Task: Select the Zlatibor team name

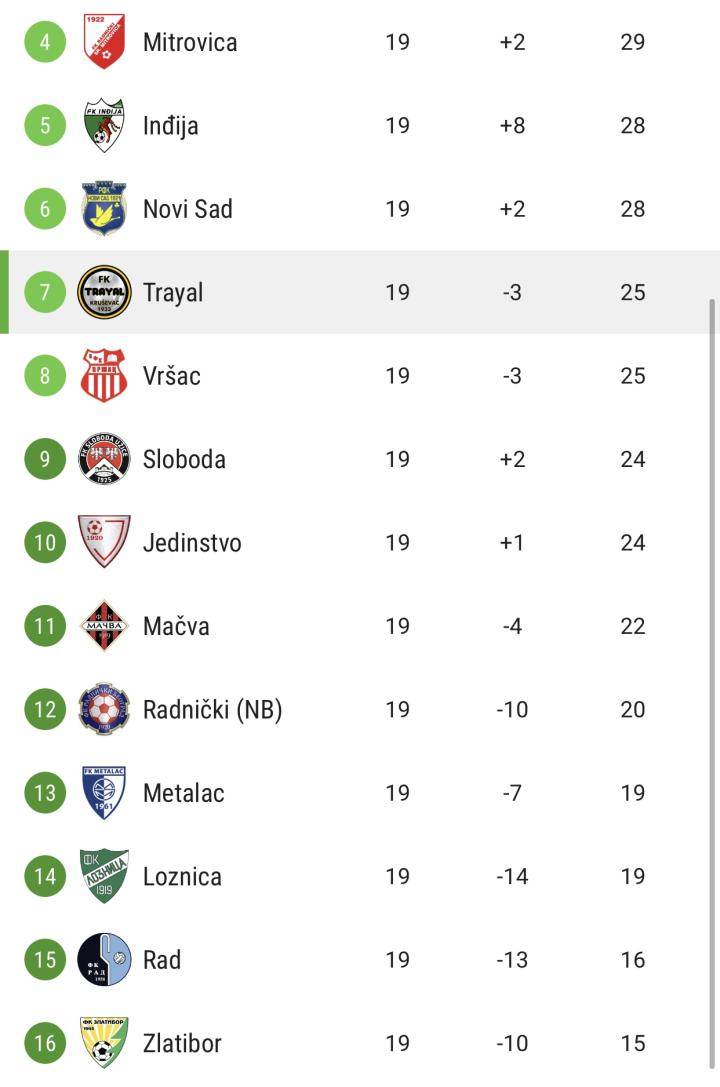Action: pos(182,1043)
